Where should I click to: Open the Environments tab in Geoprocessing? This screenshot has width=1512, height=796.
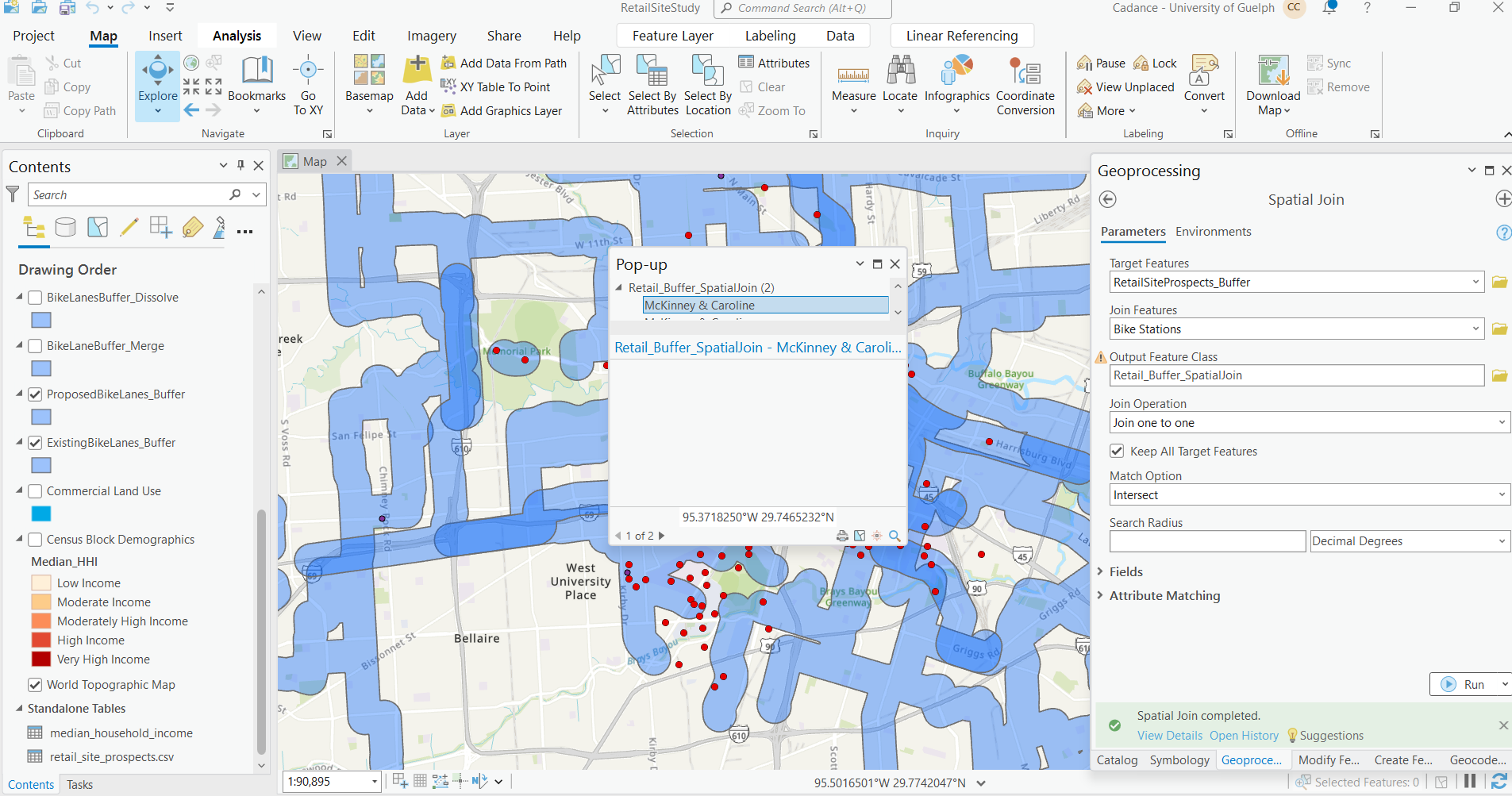coord(1214,232)
